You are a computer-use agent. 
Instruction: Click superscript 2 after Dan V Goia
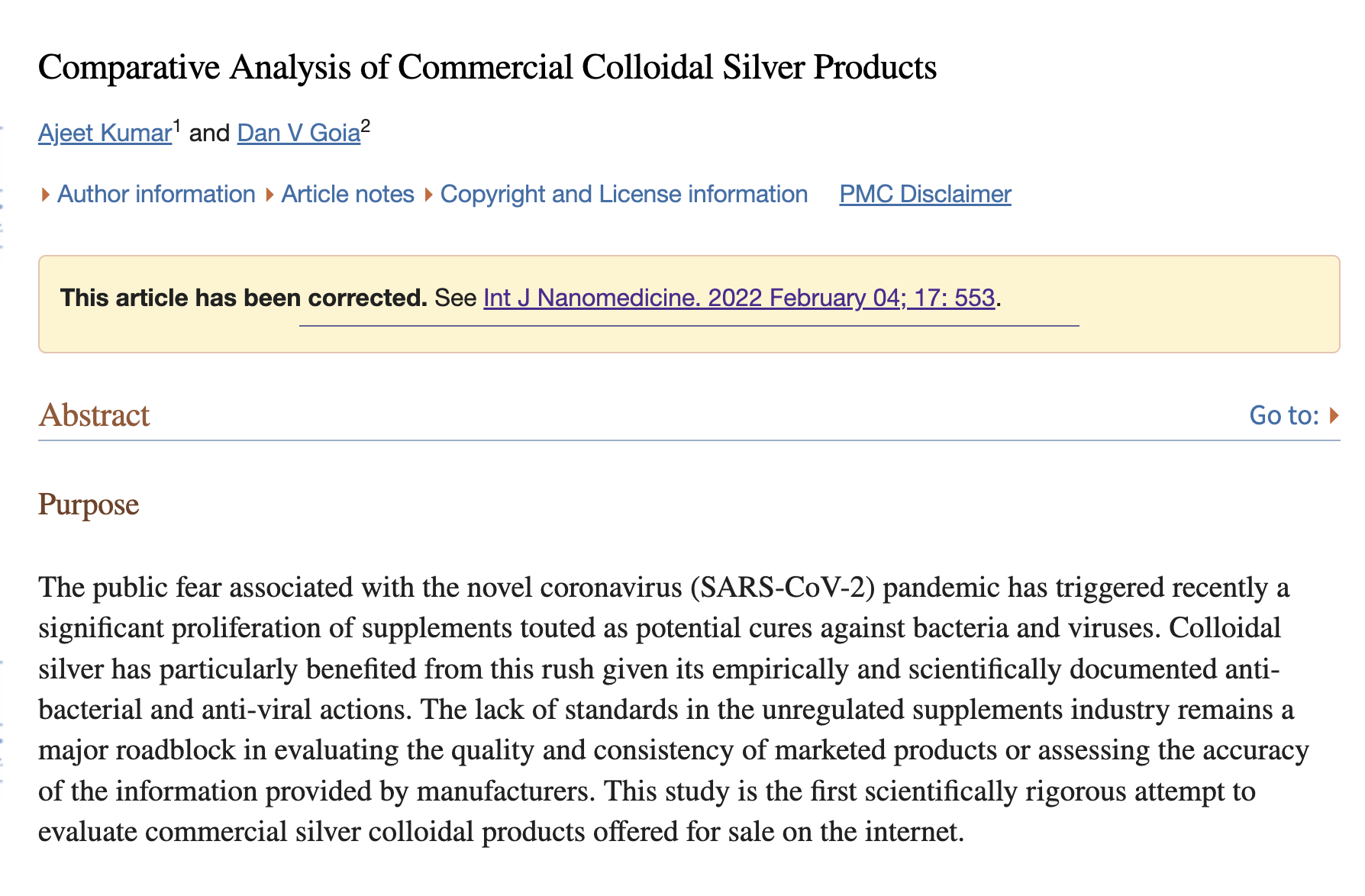tap(366, 126)
